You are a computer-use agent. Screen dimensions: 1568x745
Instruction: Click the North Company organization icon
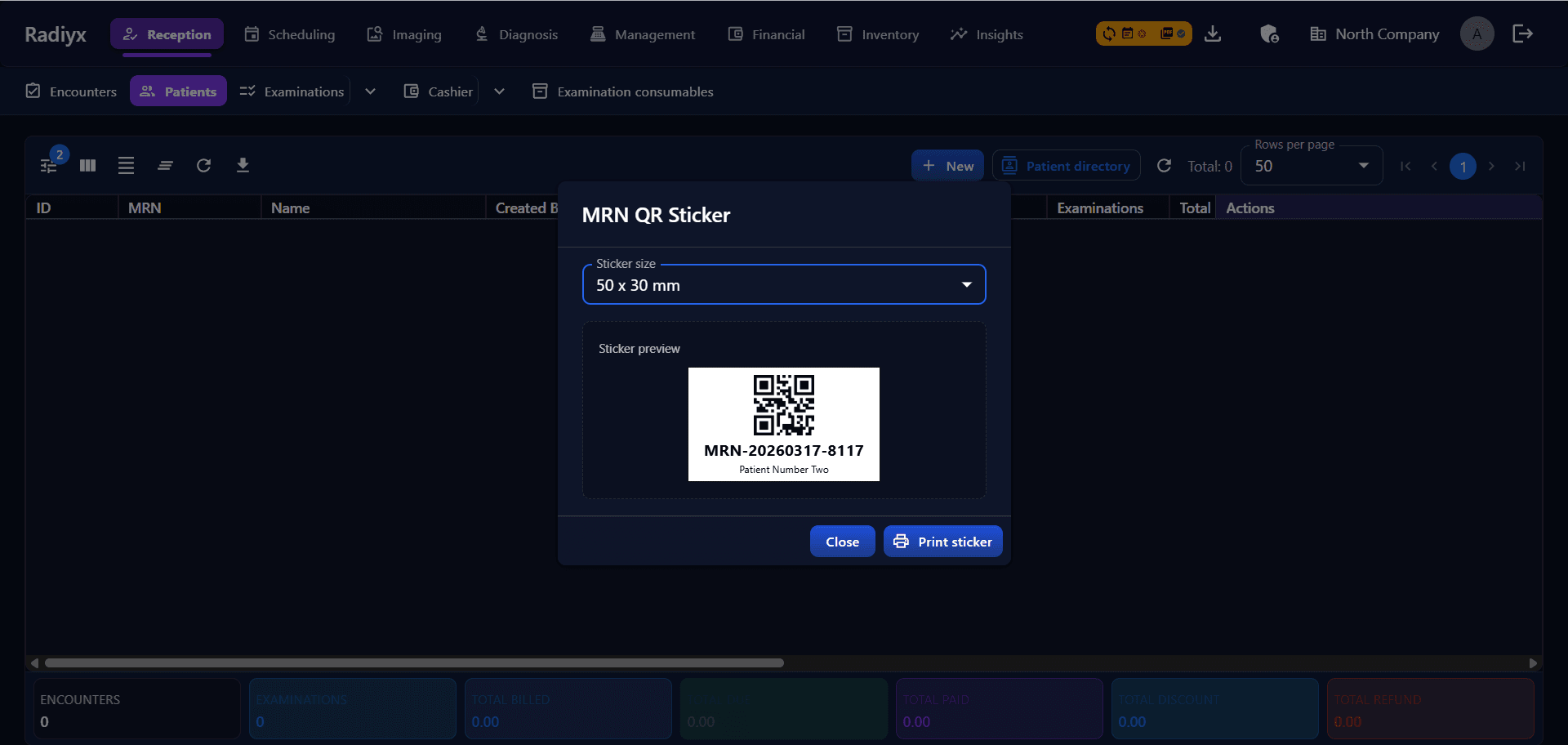point(1316,33)
